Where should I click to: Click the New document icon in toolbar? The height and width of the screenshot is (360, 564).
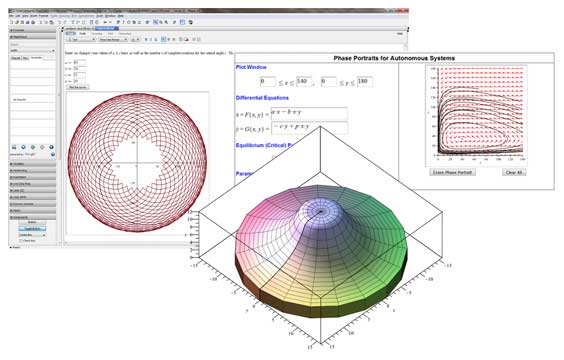point(11,22)
